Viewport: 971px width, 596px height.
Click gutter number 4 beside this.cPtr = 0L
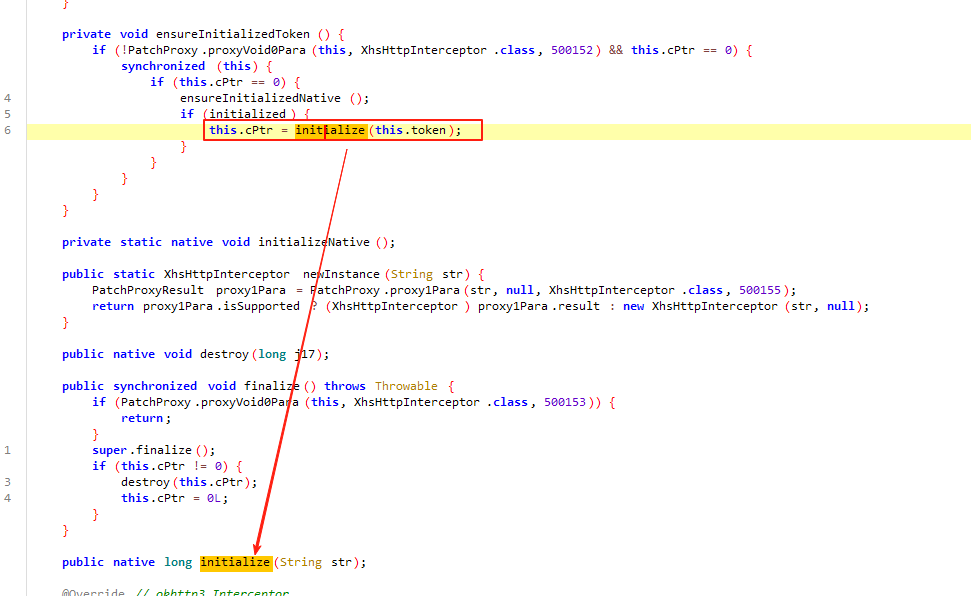point(7,498)
